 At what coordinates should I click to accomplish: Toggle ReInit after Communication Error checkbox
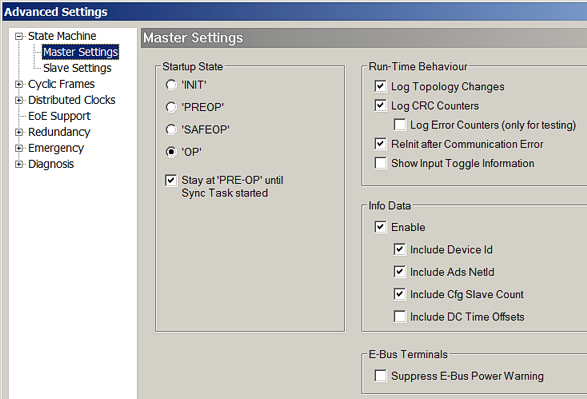(380, 144)
